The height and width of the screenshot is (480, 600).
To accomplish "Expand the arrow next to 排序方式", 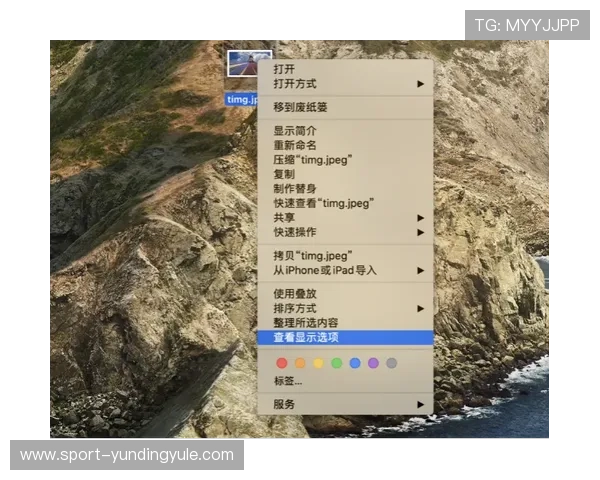I will click(x=421, y=308).
